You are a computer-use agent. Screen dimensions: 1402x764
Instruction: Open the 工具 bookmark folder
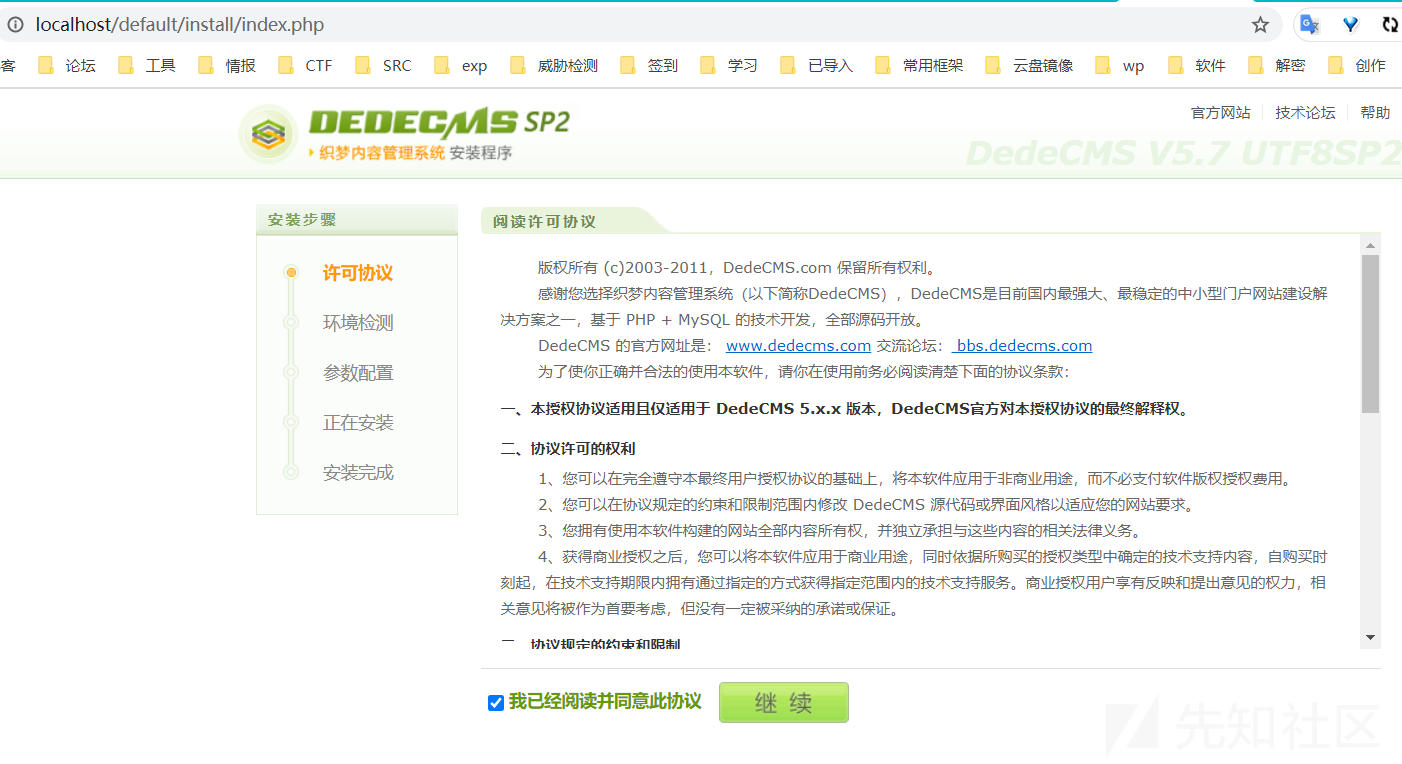point(147,65)
